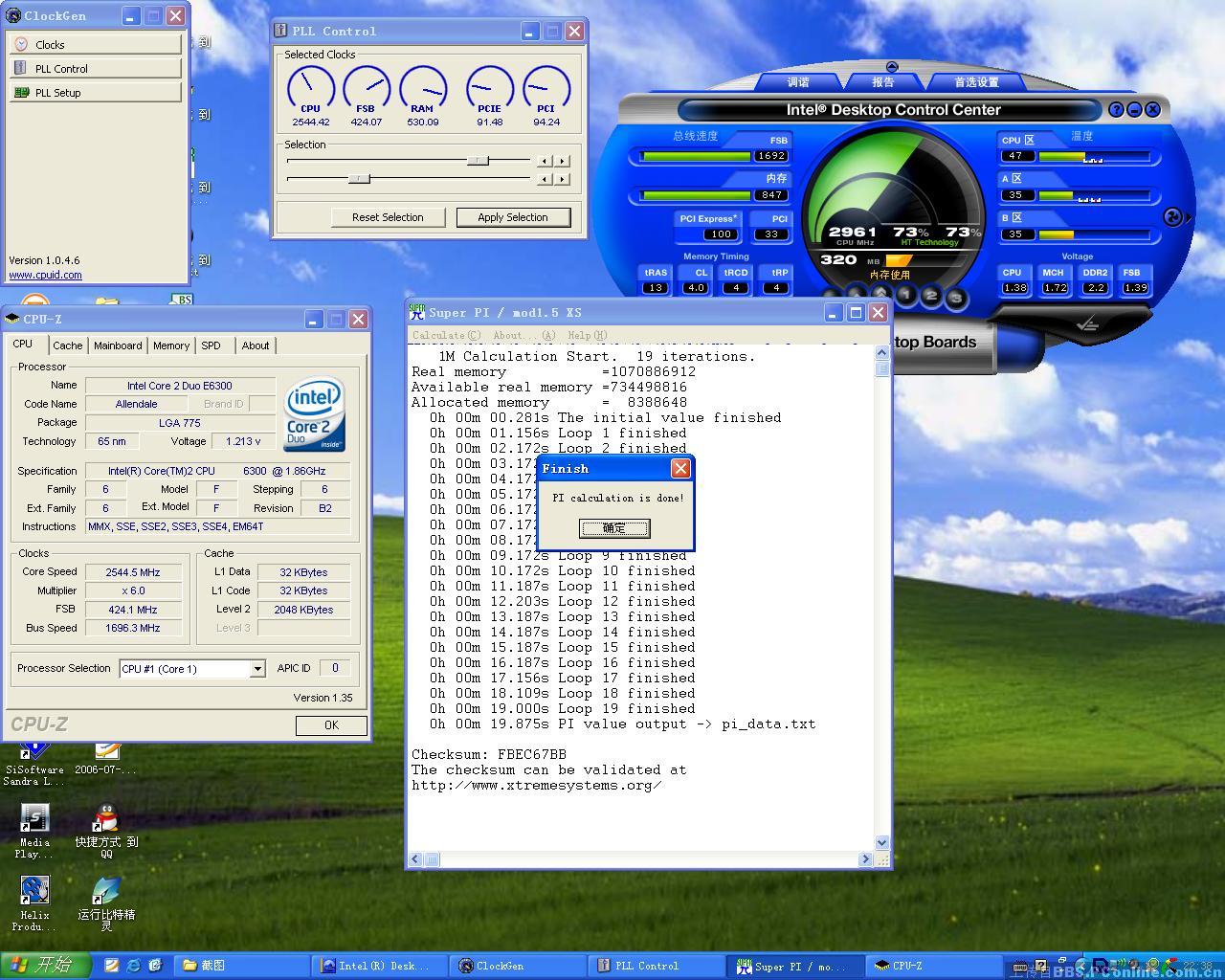This screenshot has height=980, width=1225.
Task: Select profile button 1 in Intel Control Center
Action: pyautogui.click(x=905, y=296)
